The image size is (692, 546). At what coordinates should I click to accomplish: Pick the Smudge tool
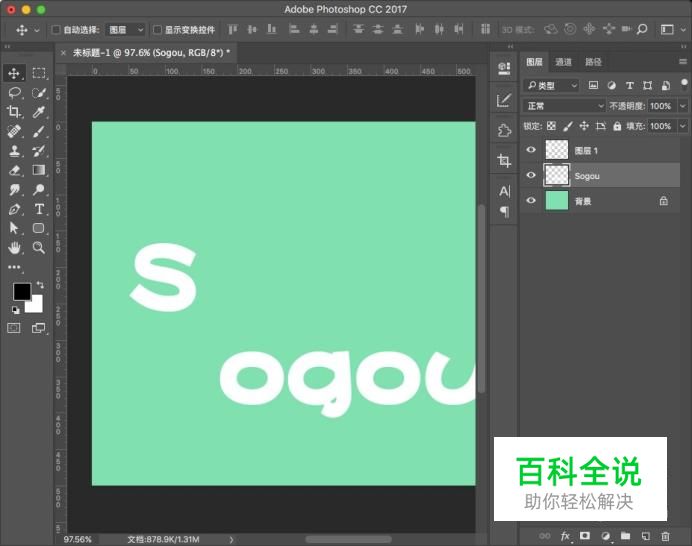tap(14, 190)
